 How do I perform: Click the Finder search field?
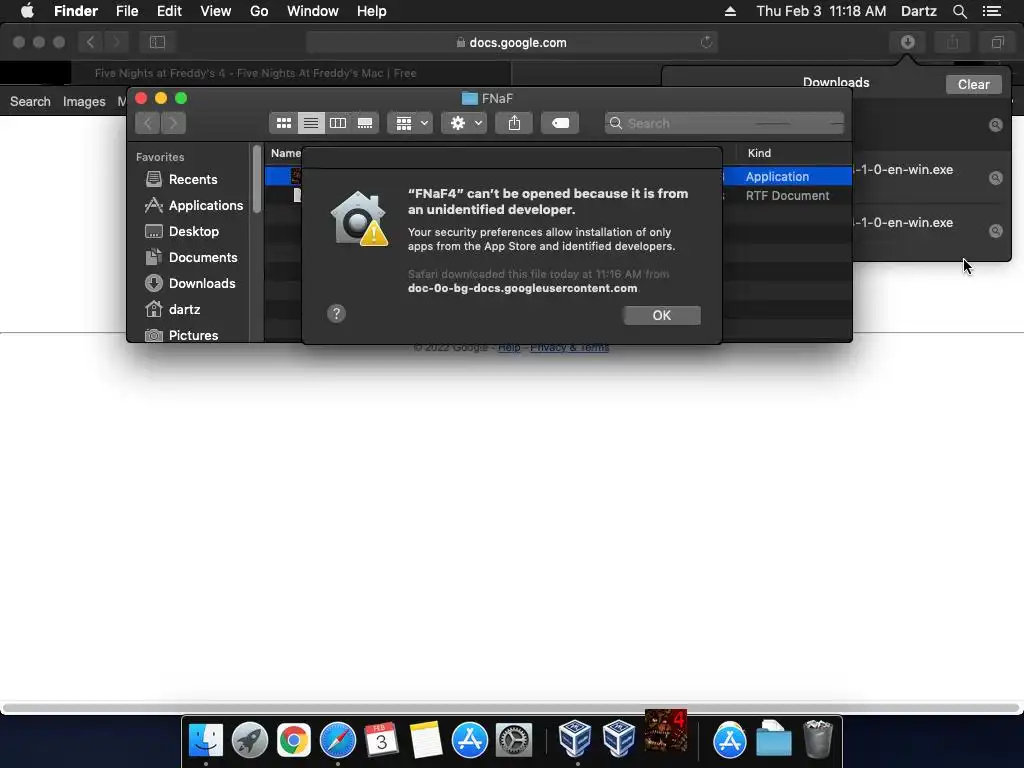(x=724, y=123)
